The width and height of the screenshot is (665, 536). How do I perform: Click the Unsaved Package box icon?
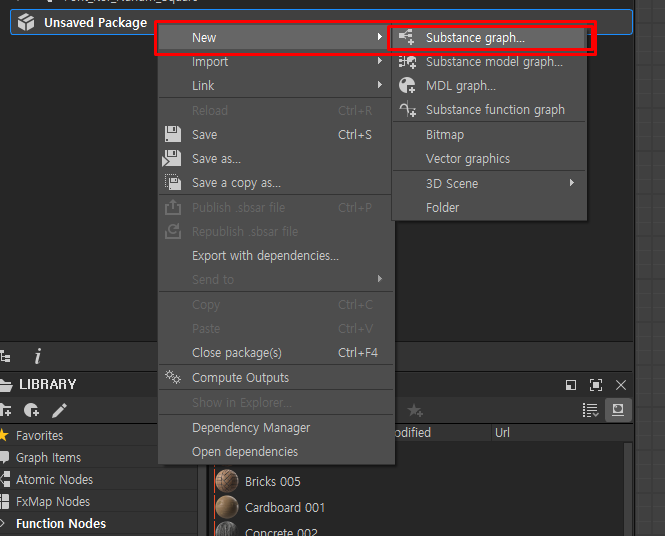click(x=26, y=22)
